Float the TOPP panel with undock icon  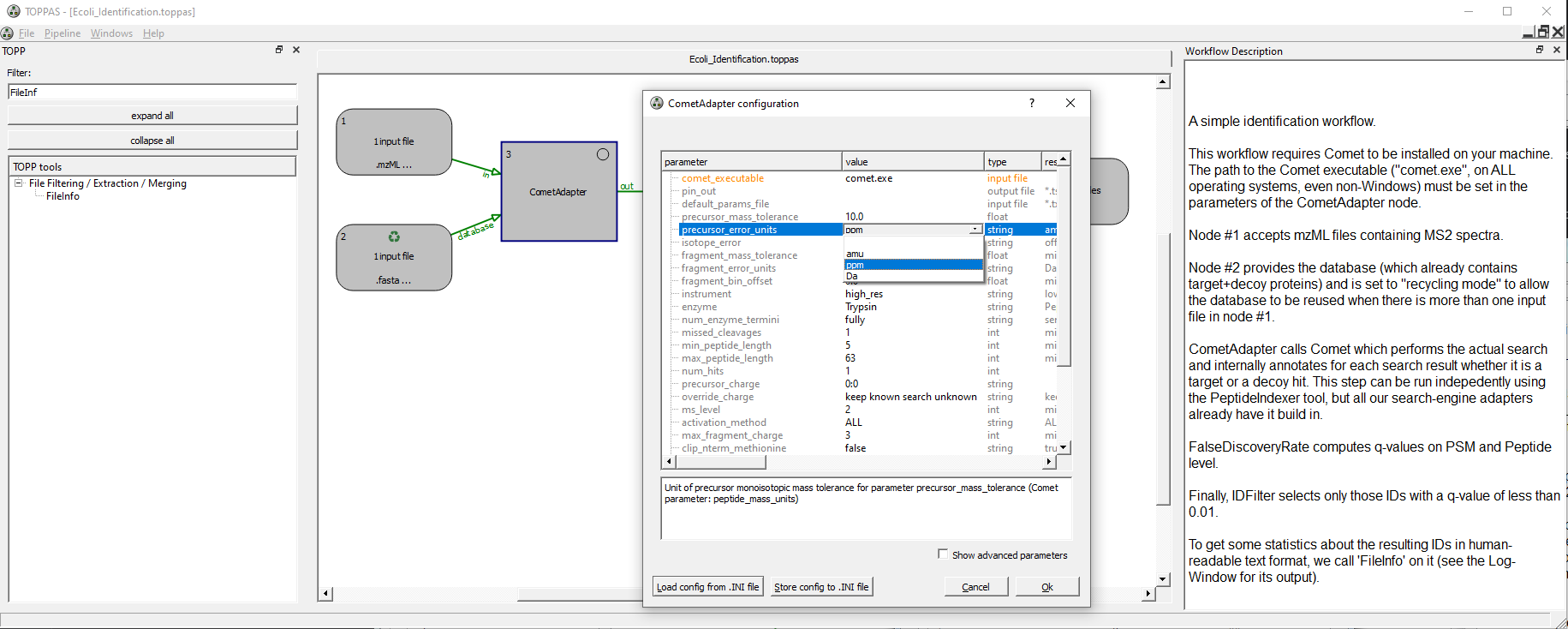(279, 50)
